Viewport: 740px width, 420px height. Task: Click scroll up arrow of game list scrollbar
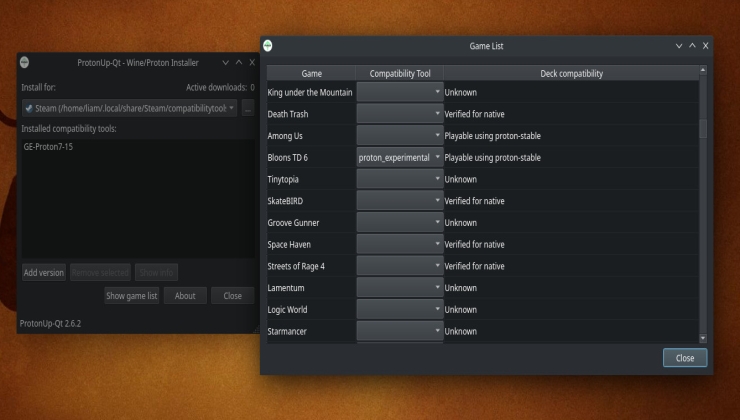pos(703,70)
